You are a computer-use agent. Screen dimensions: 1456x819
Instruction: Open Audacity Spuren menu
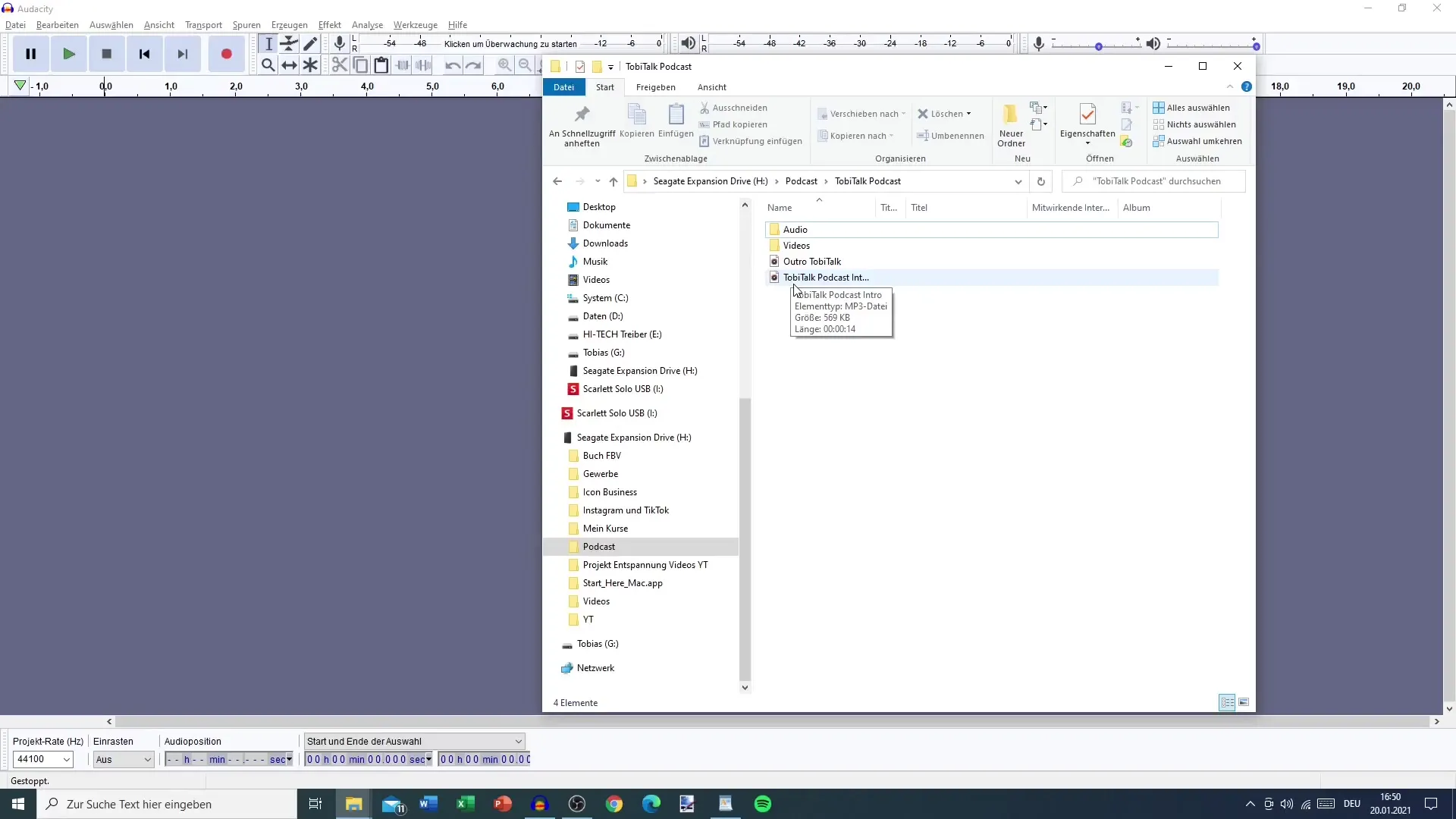click(246, 25)
